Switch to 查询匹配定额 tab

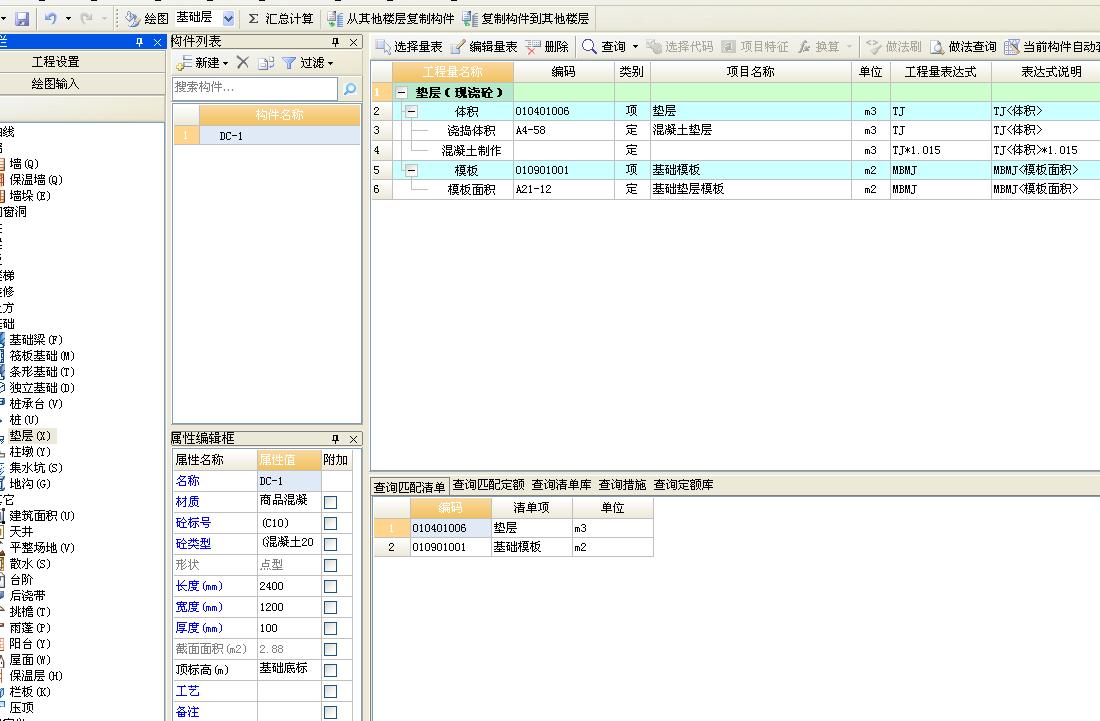tap(488, 485)
